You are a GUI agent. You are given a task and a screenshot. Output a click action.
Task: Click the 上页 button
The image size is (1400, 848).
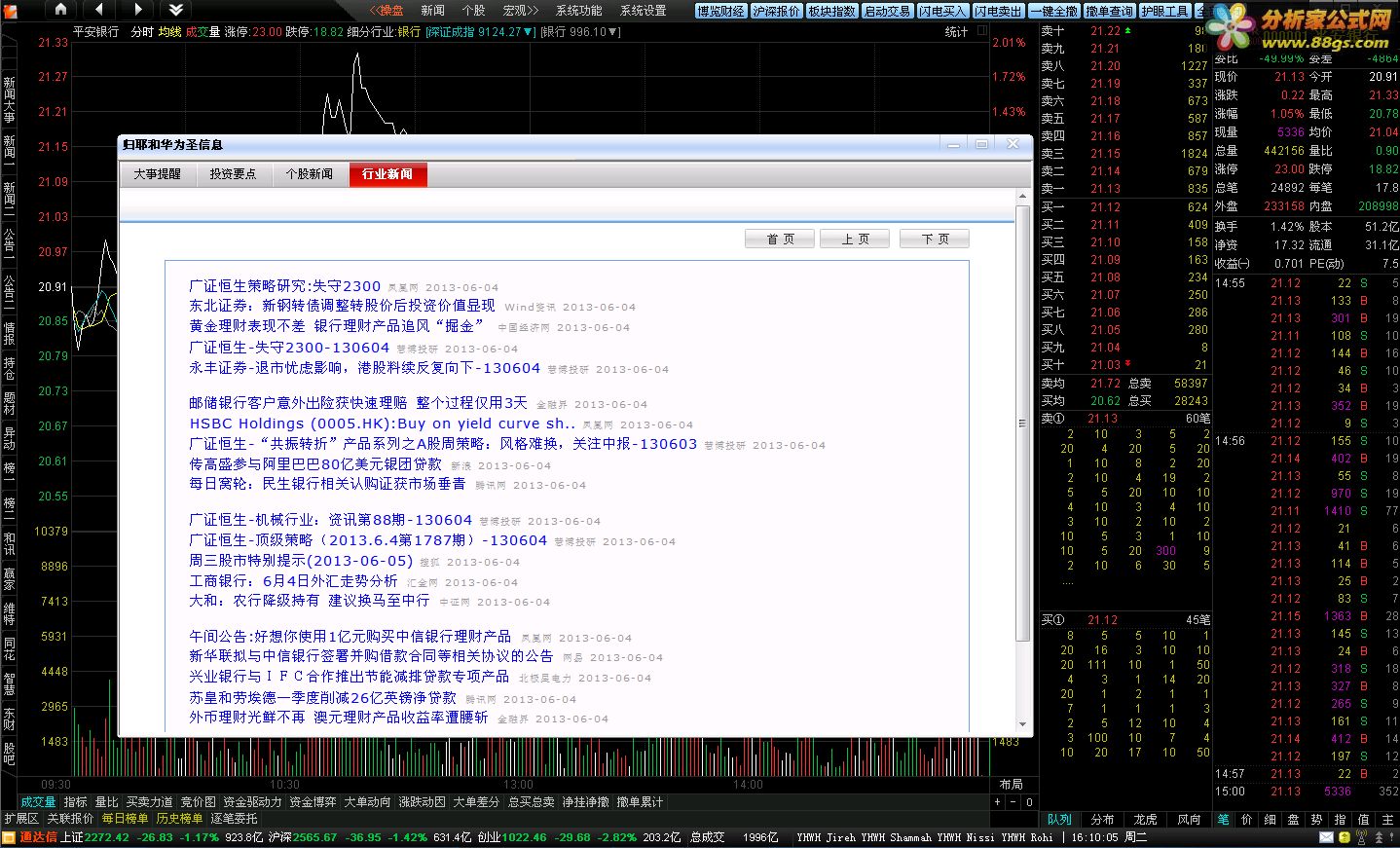(x=855, y=239)
